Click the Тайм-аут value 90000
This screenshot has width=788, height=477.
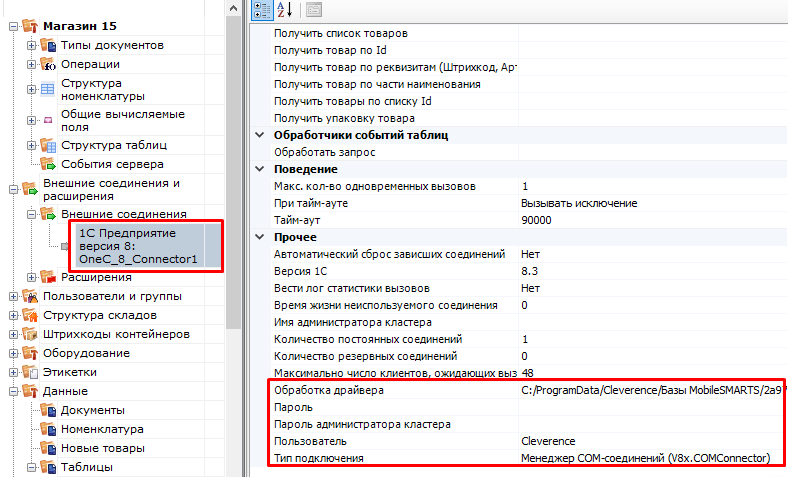coord(652,220)
